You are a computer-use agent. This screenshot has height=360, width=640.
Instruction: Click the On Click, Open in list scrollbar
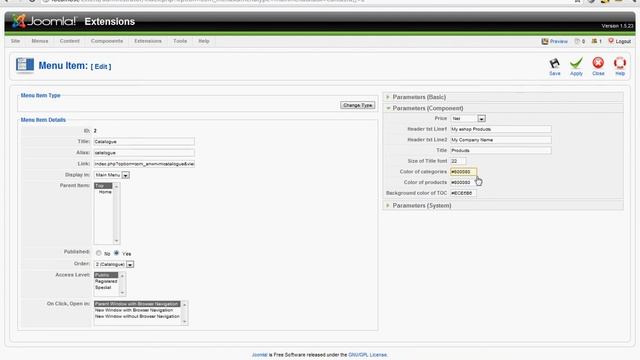184,313
